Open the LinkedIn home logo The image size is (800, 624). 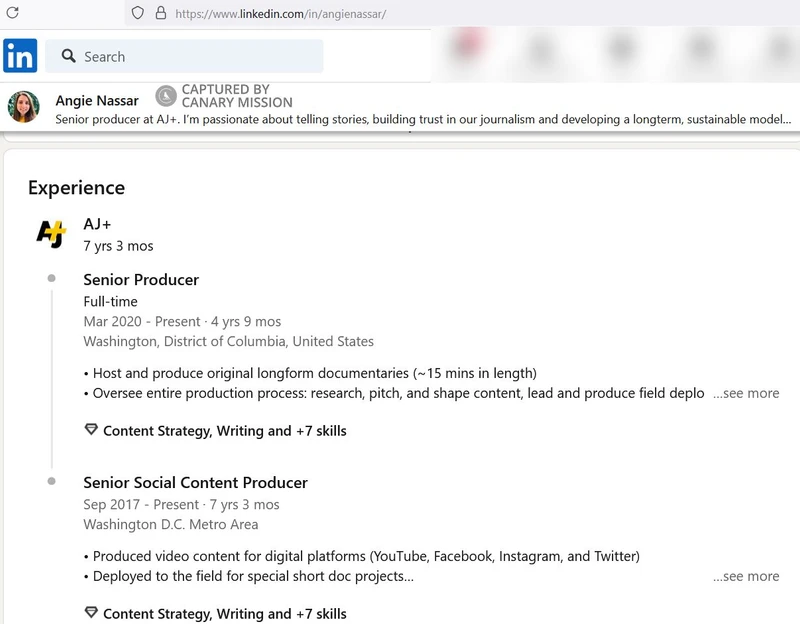point(20,56)
